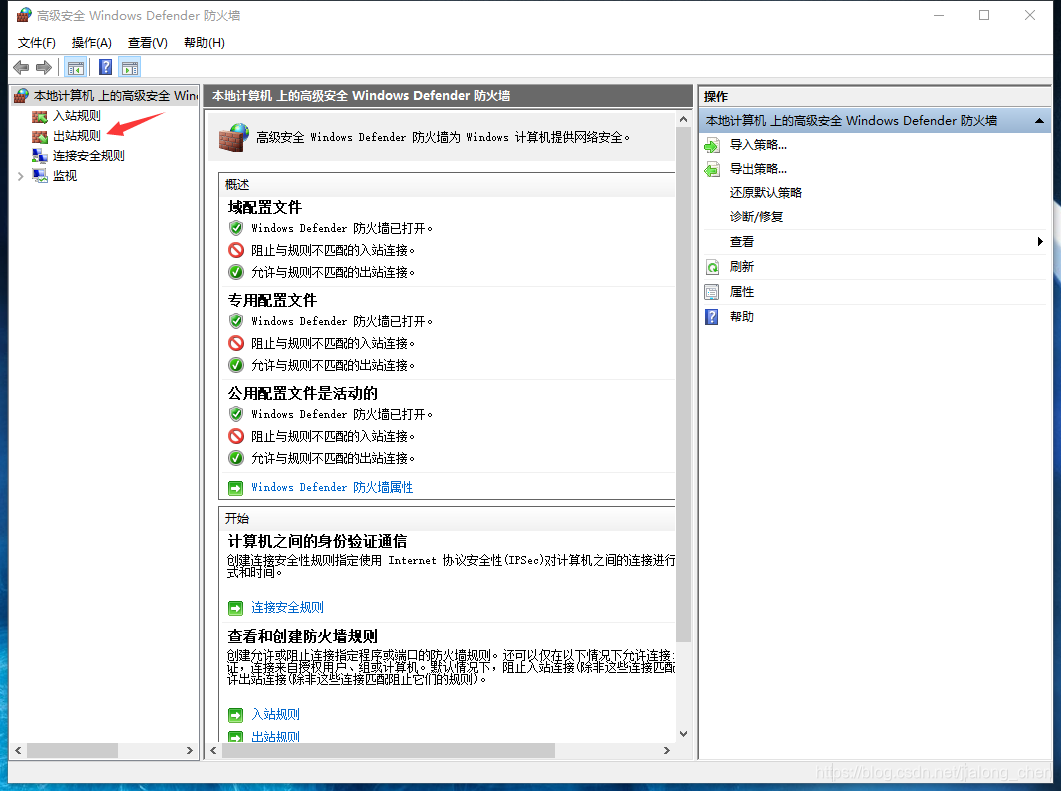Click the center pane vertical scrollbar up arrow
The width and height of the screenshot is (1061, 791).
click(x=683, y=120)
